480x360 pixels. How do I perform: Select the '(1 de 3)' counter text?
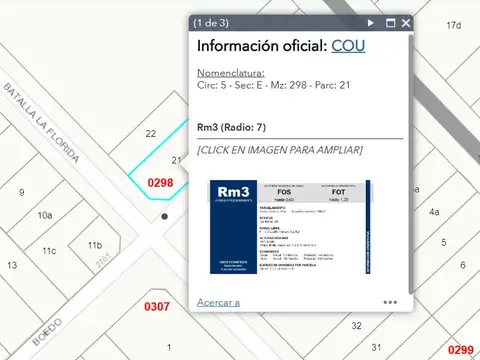coord(211,23)
